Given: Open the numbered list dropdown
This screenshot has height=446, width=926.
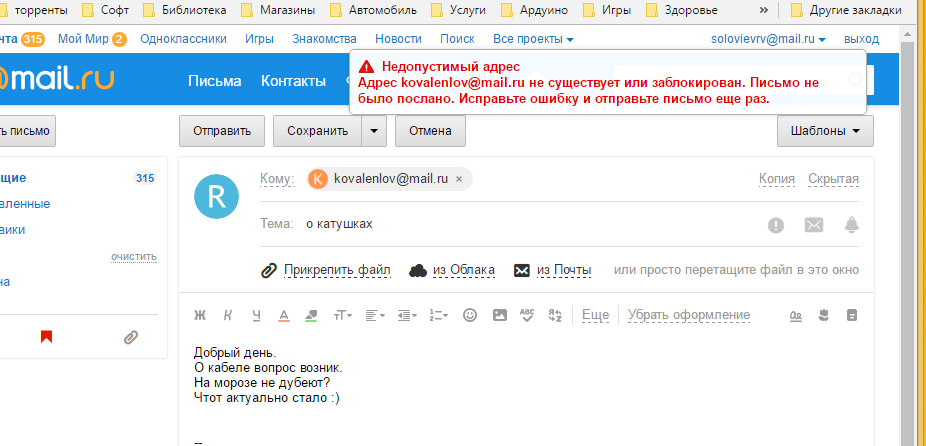Looking at the screenshot, I should (439, 315).
